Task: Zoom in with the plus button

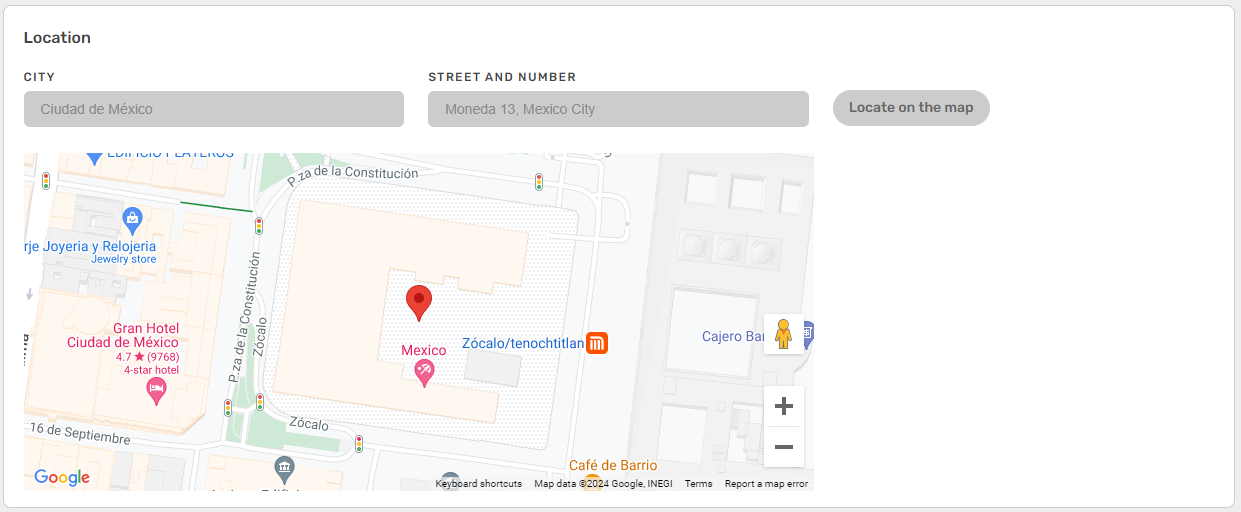Action: pyautogui.click(x=784, y=406)
